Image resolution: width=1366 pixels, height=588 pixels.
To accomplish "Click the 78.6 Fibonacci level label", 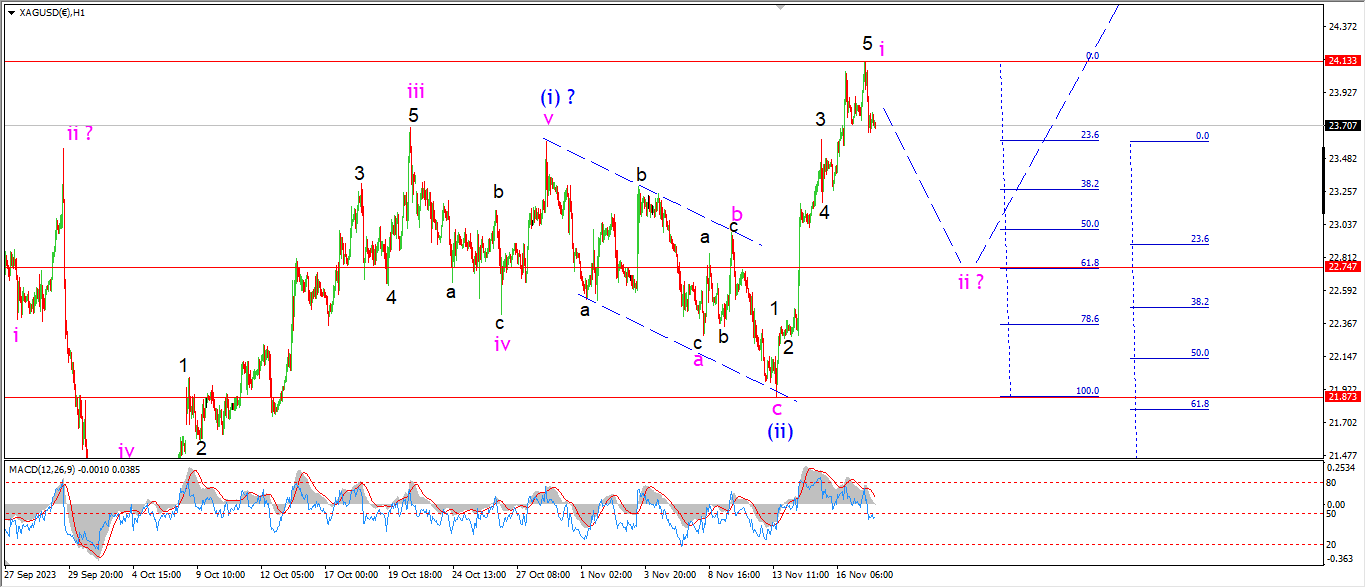I will pos(1089,319).
